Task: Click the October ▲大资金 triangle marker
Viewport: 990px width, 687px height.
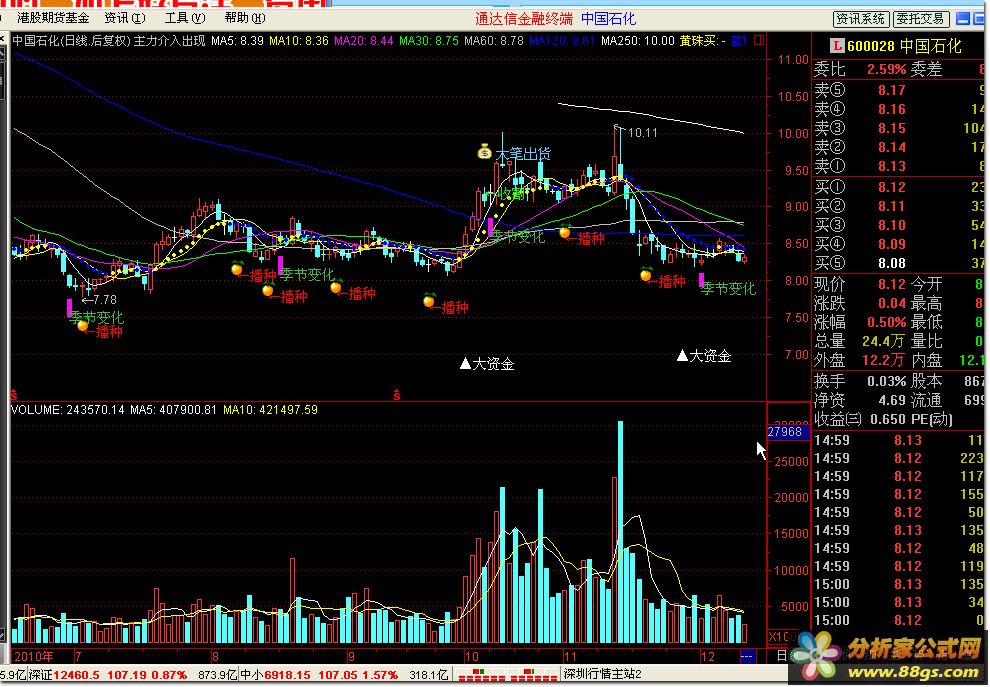Action: tap(466, 363)
